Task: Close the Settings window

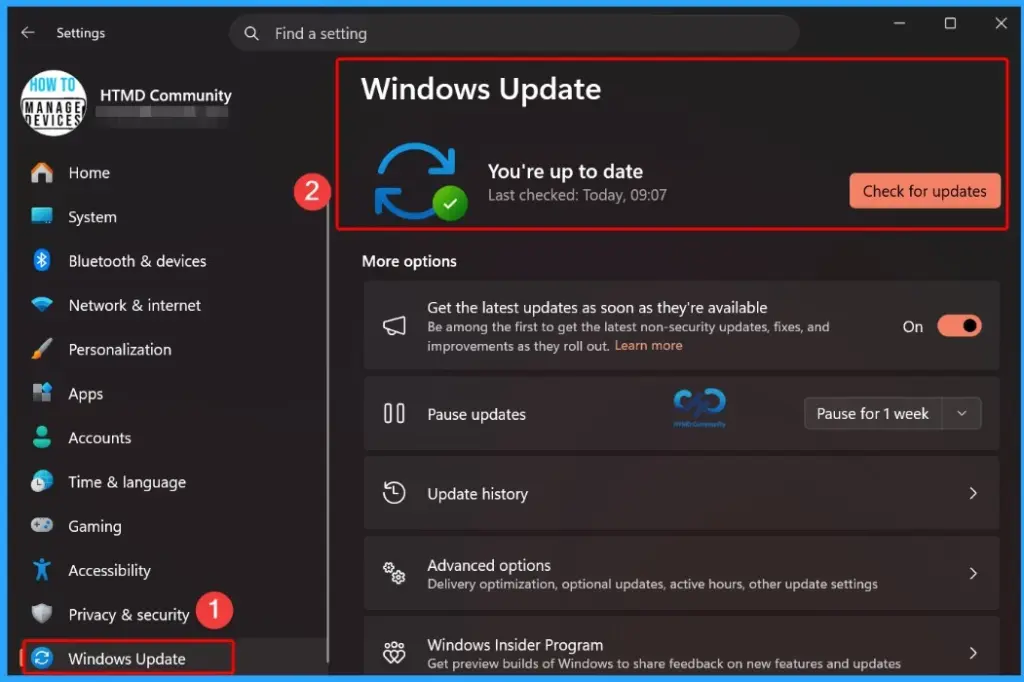Action: (x=1001, y=24)
